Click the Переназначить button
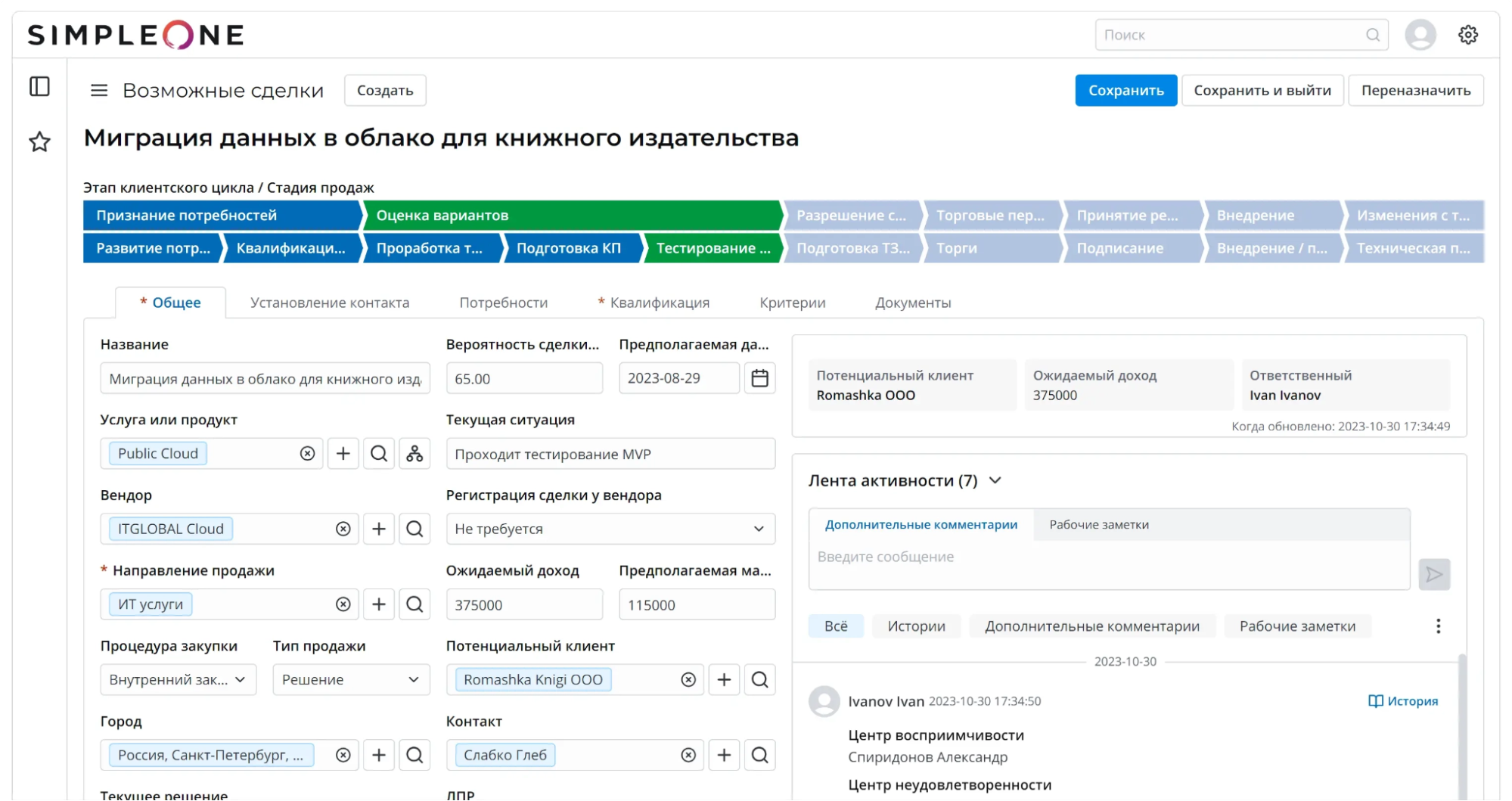The image size is (1512, 801). tap(1415, 90)
